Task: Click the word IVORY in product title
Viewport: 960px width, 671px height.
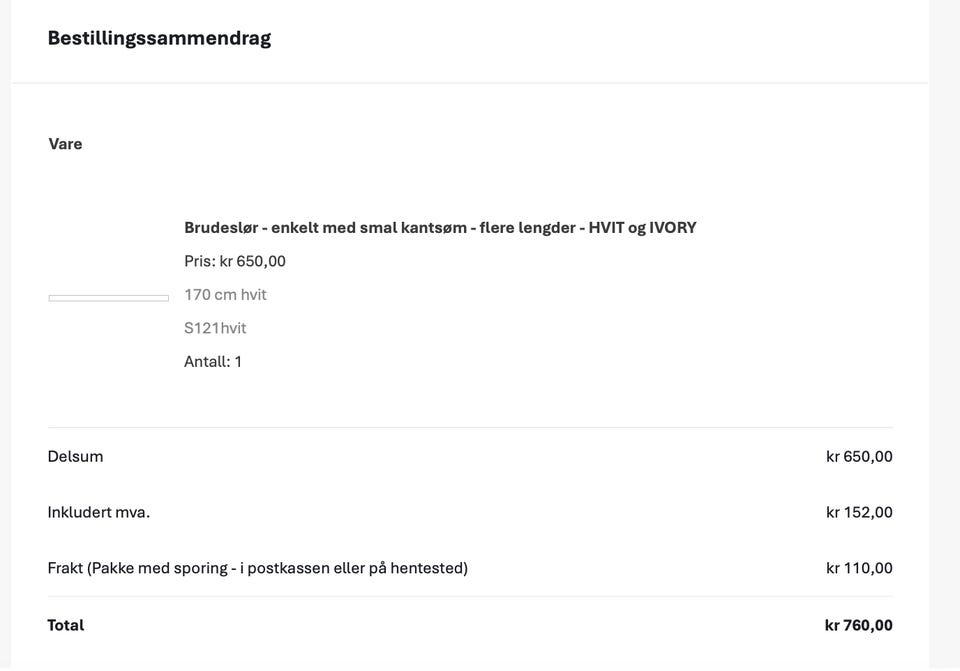Action: [x=672, y=228]
